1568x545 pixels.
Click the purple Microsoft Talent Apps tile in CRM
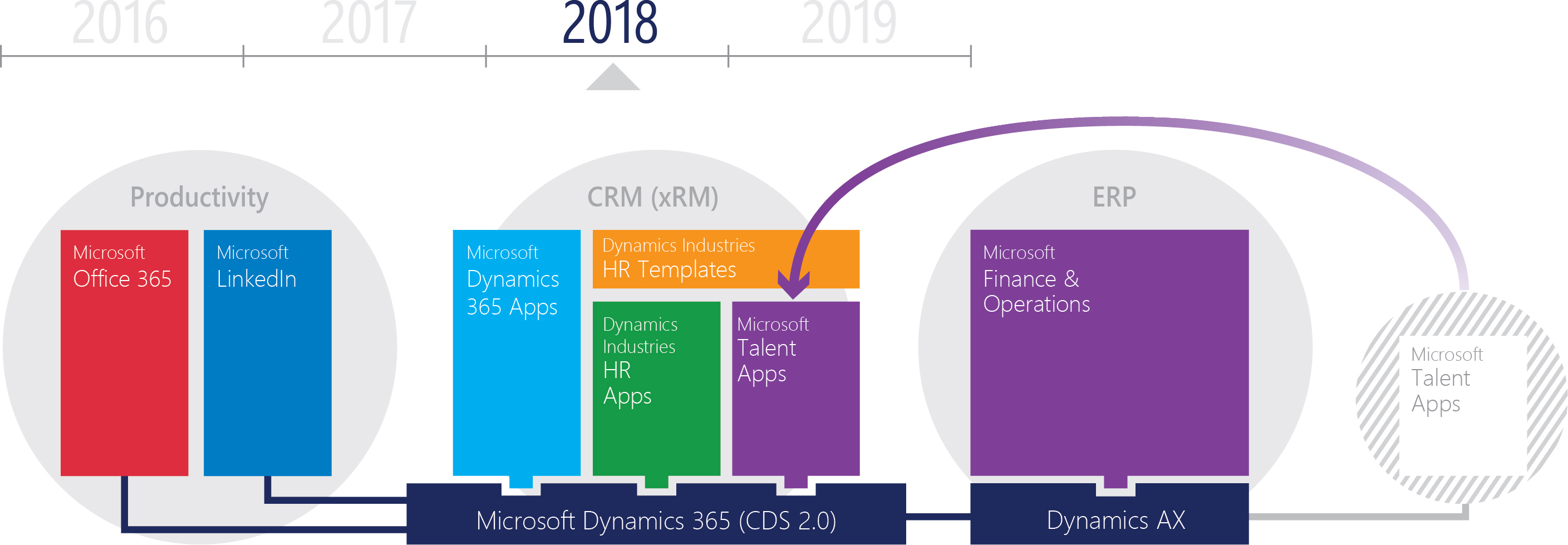pos(795,389)
